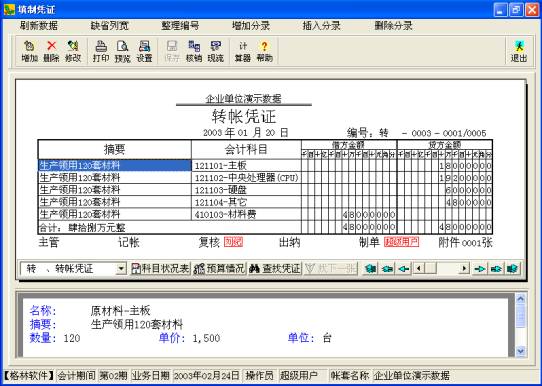Click the 合计 total row text
Screen dimensions: 542x386
pyautogui.click(x=82, y=228)
